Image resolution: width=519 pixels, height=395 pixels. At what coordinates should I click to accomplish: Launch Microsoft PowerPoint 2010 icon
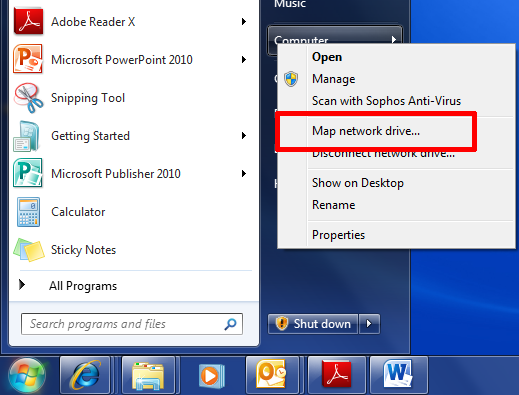click(28, 59)
